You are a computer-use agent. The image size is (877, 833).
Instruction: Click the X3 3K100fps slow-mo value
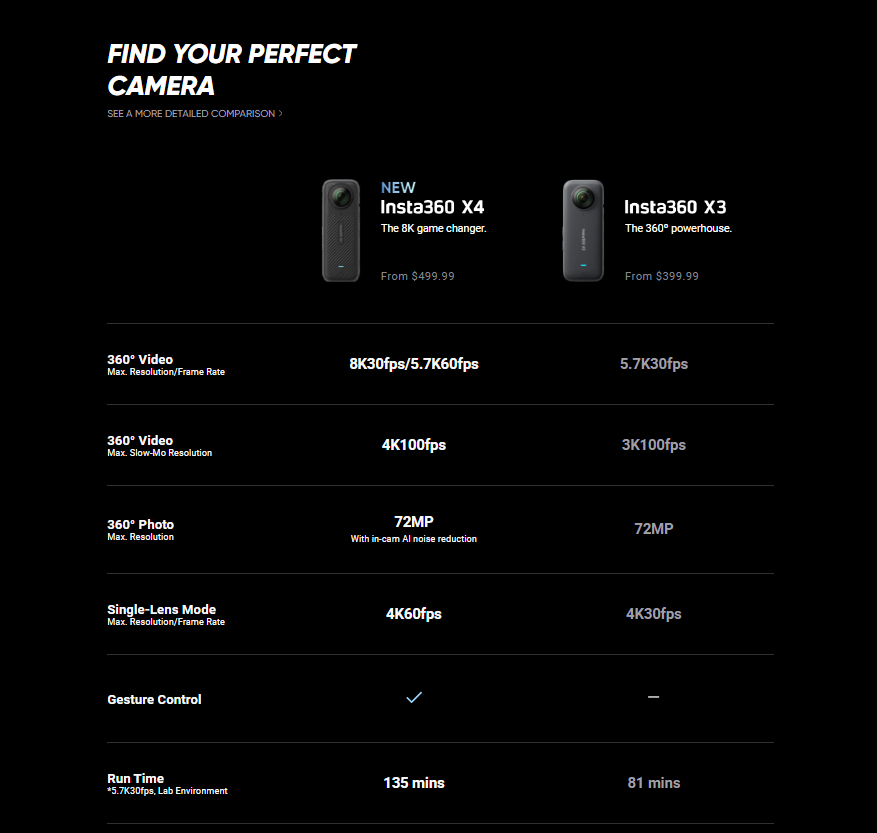pyautogui.click(x=654, y=445)
